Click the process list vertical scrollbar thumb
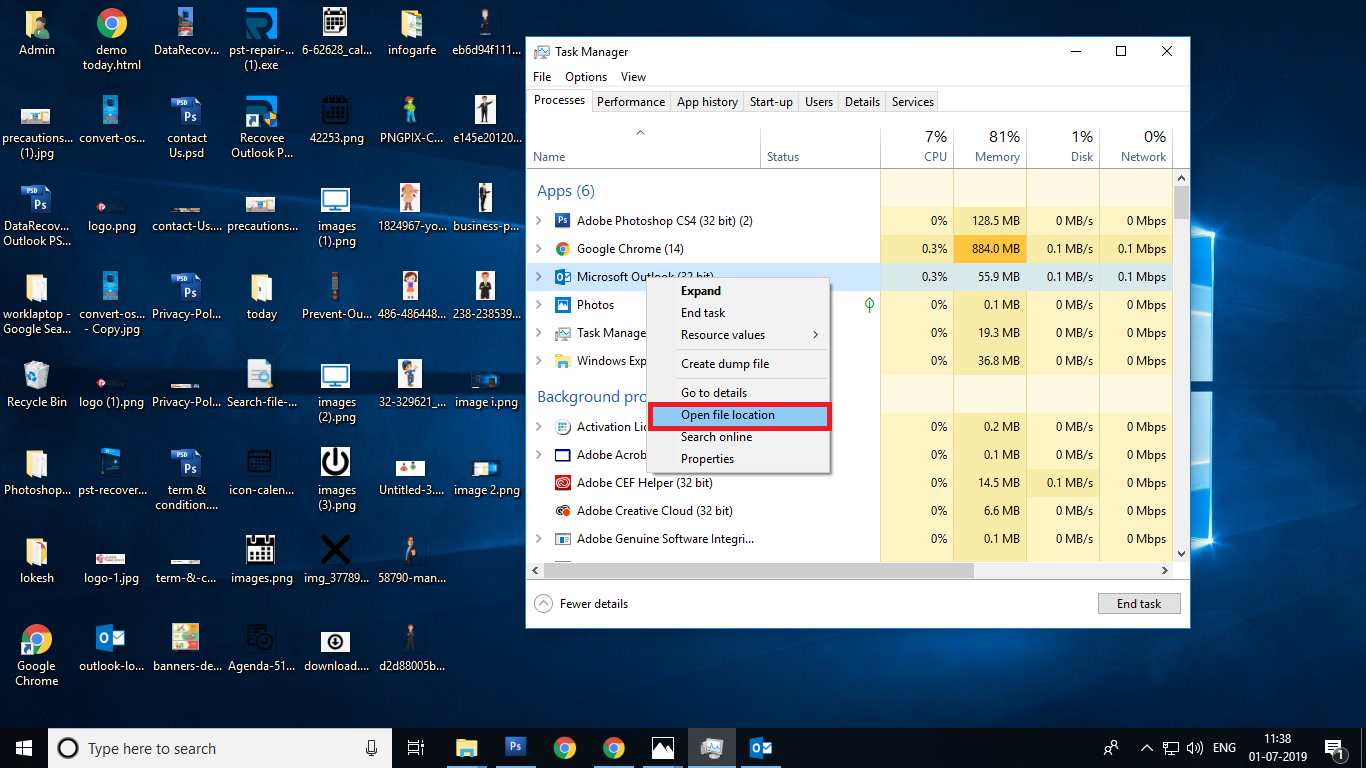This screenshot has width=1366, height=768. coord(1181,202)
